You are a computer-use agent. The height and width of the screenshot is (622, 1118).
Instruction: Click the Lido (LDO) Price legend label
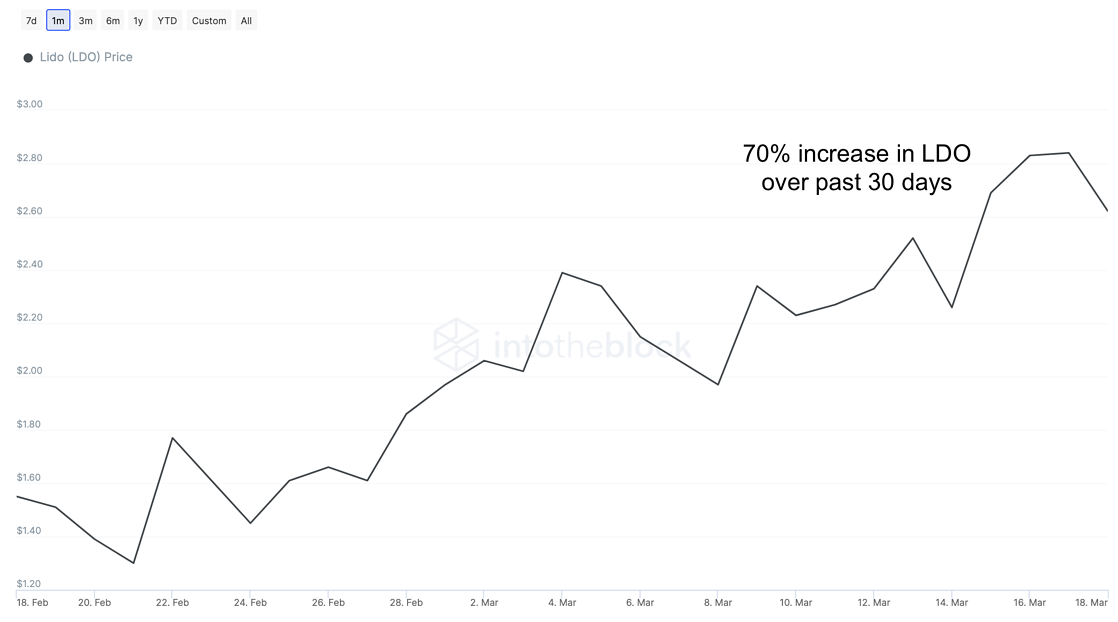pos(86,57)
